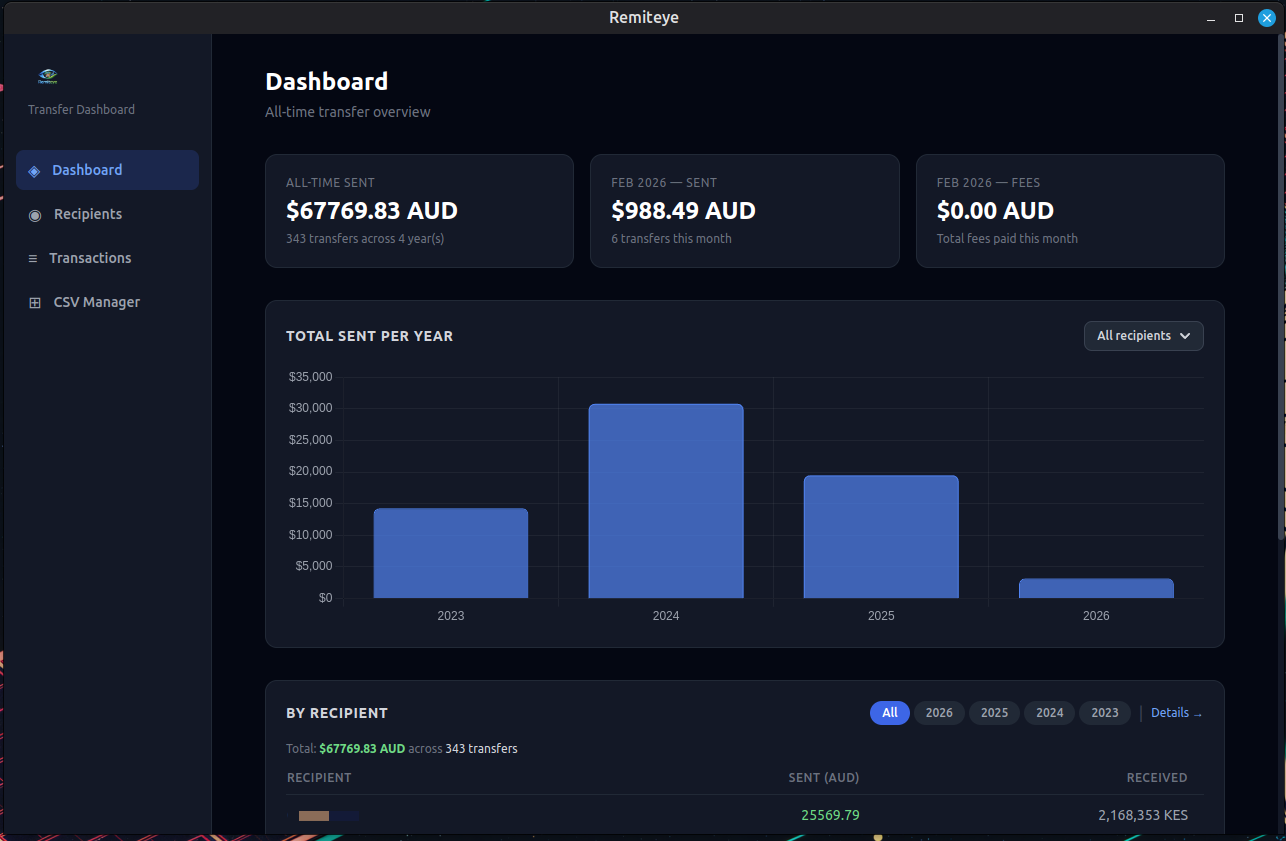Open the CSV Manager grid icon
The image size is (1286, 841).
[x=35, y=302]
